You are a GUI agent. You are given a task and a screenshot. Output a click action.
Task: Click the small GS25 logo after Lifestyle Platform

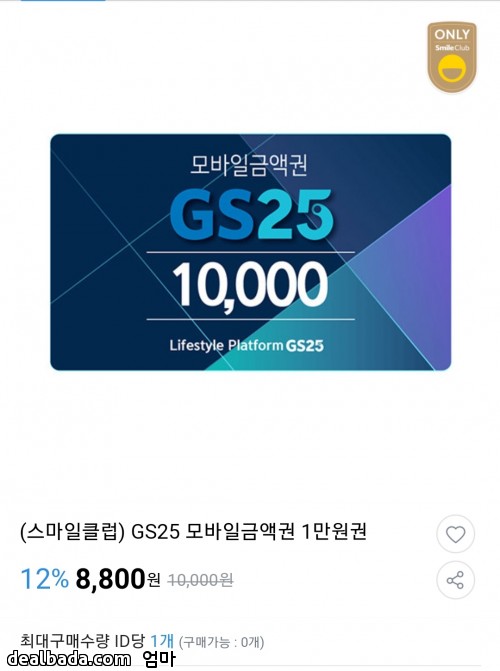click(x=304, y=346)
